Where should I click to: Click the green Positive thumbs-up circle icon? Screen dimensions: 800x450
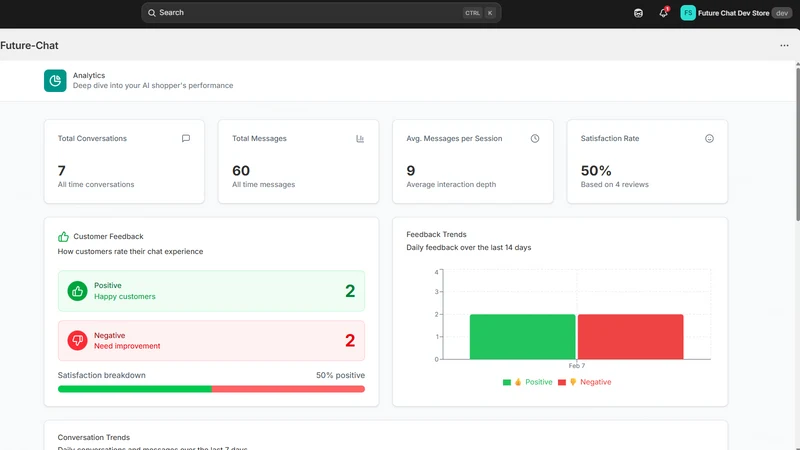point(78,291)
